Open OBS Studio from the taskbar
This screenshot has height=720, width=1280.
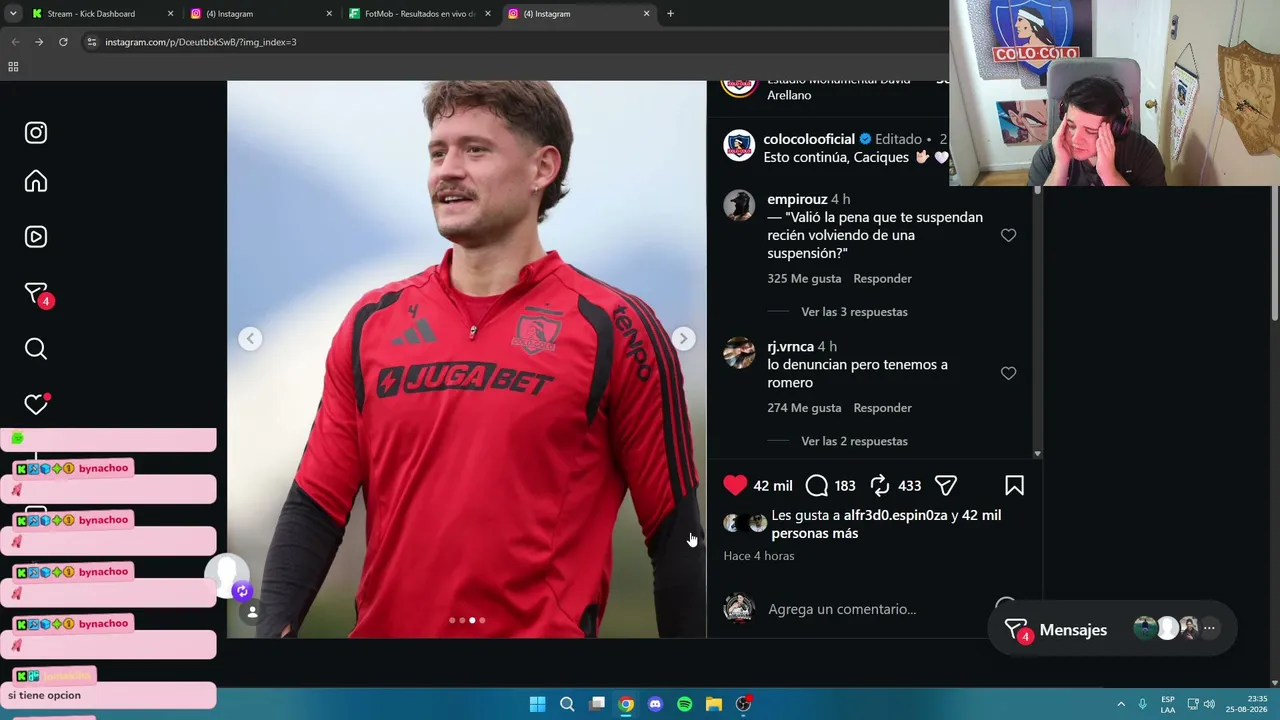[743, 704]
